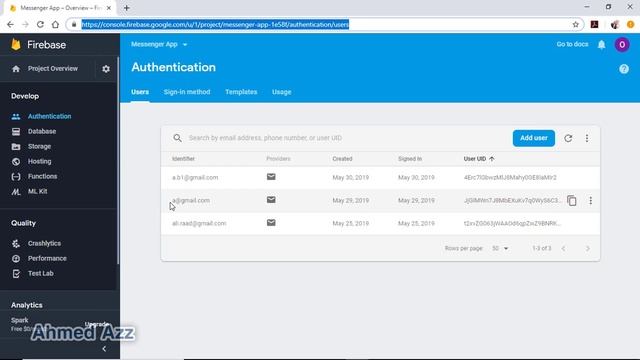Expand the Messenger App project dropdown
Screen dimensions: 640x360
[159, 44]
